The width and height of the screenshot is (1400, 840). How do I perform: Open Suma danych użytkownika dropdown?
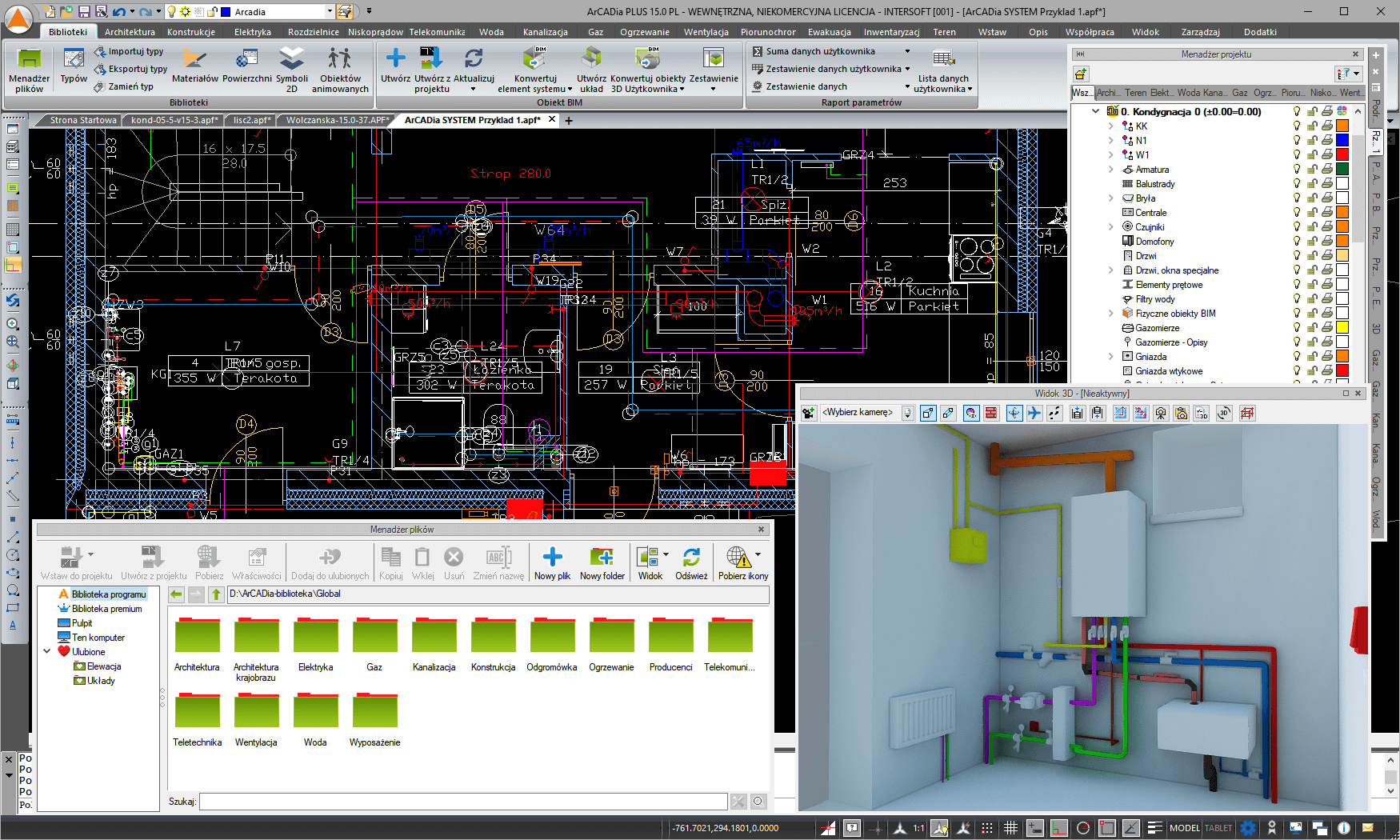pos(907,51)
